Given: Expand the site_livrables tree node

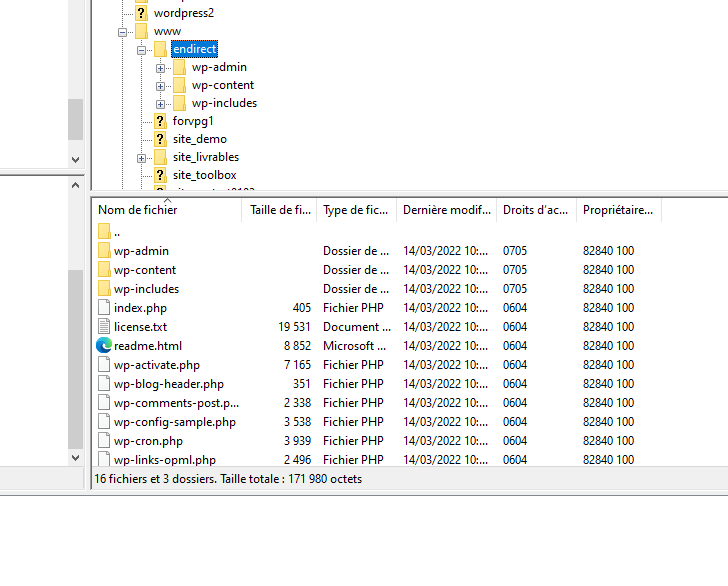Looking at the screenshot, I should point(142,158).
